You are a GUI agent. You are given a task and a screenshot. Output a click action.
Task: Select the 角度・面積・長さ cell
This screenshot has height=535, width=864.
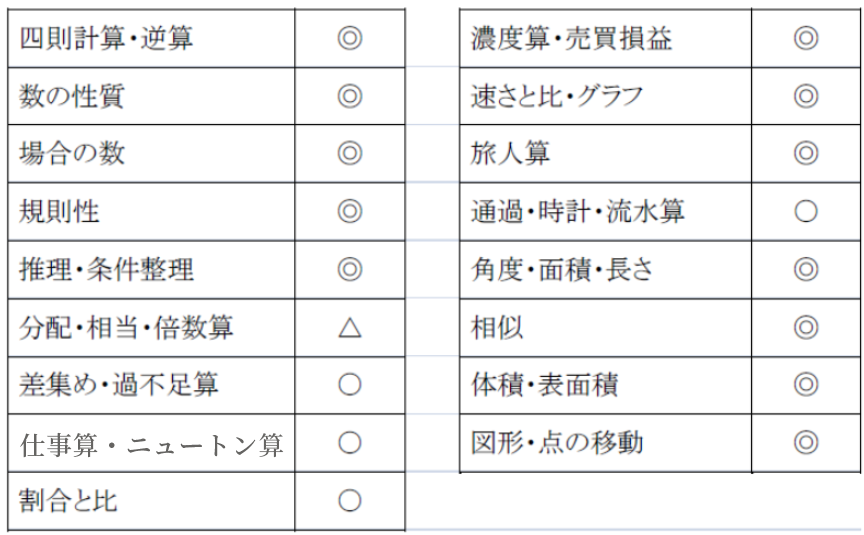click(606, 269)
